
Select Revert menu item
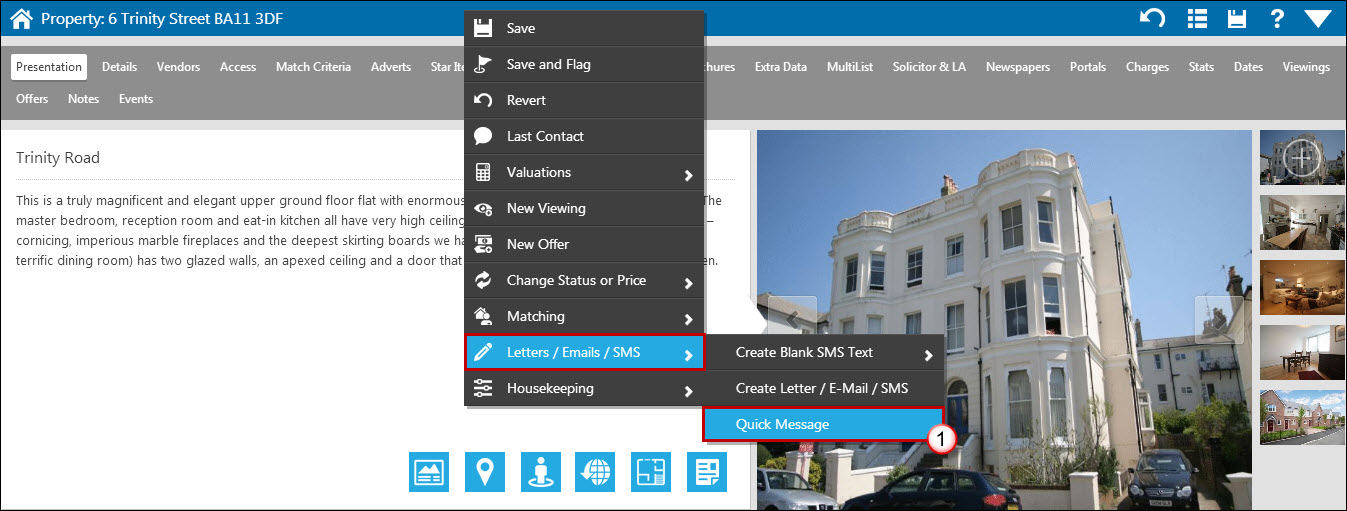pyautogui.click(x=584, y=100)
